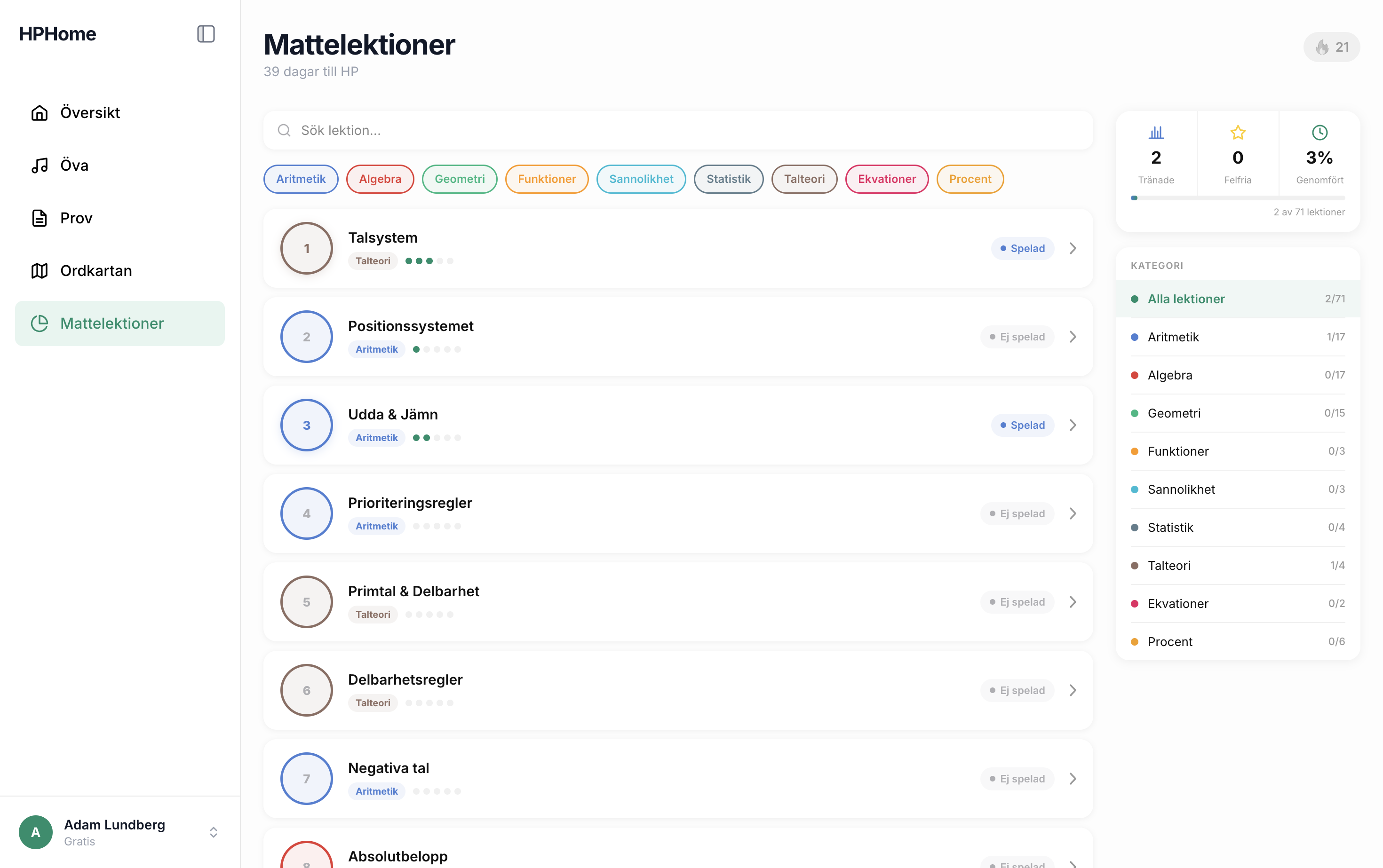Select the Översikt home icon
The height and width of the screenshot is (868, 1383).
tap(39, 112)
